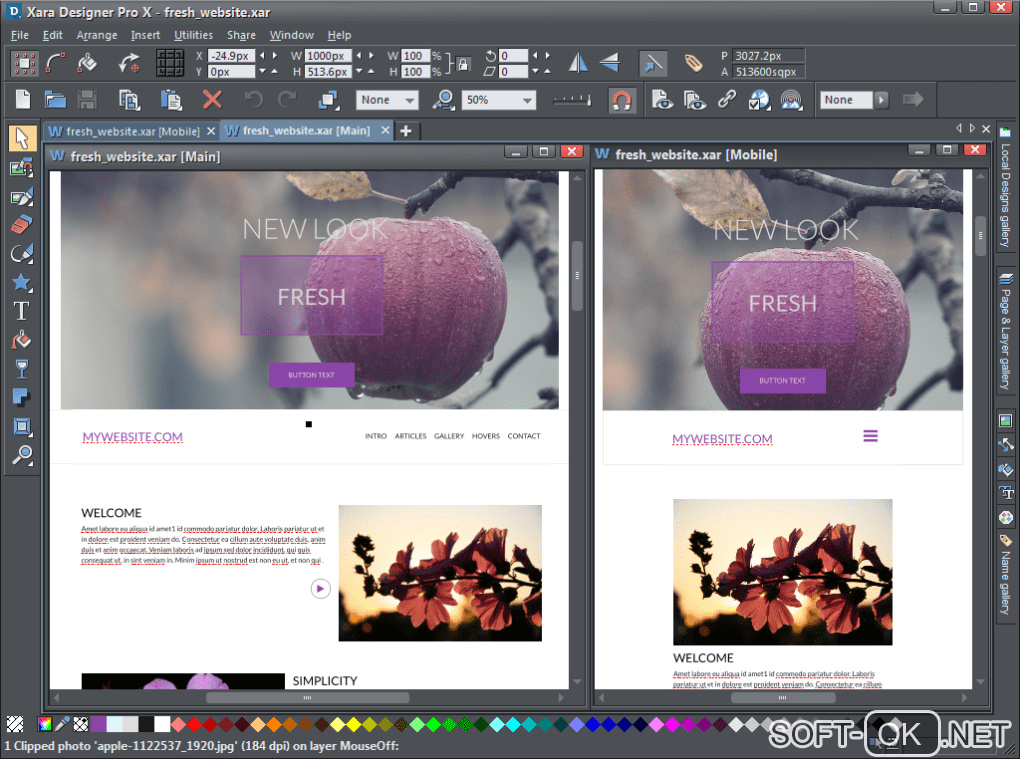Toggle the scale line widths arrow button
Image resolution: width=1020 pixels, height=759 pixels.
652,63
